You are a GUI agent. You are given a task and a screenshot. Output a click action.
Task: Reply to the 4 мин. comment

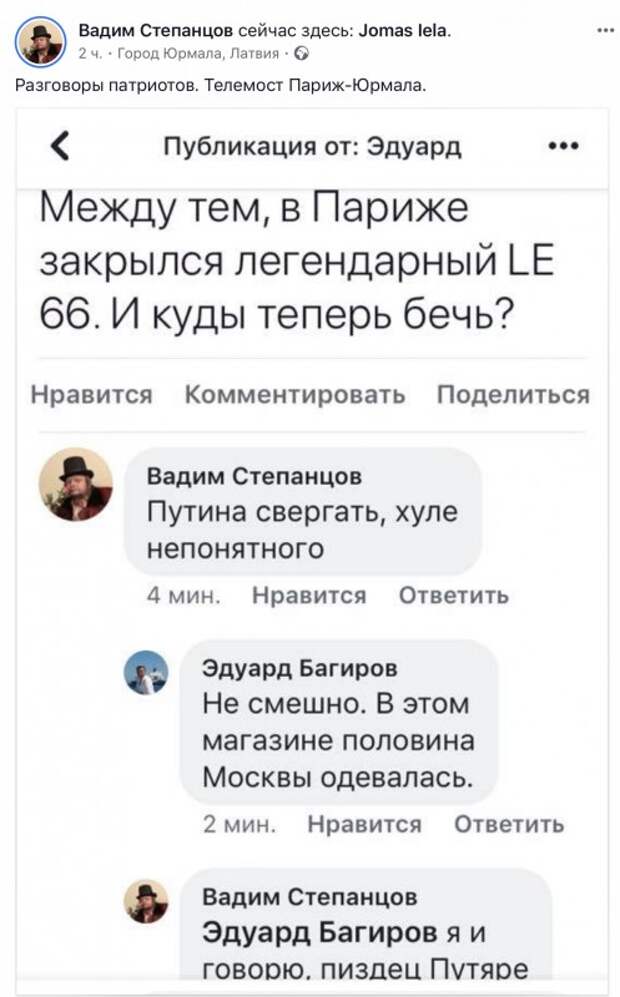pyautogui.click(x=453, y=596)
